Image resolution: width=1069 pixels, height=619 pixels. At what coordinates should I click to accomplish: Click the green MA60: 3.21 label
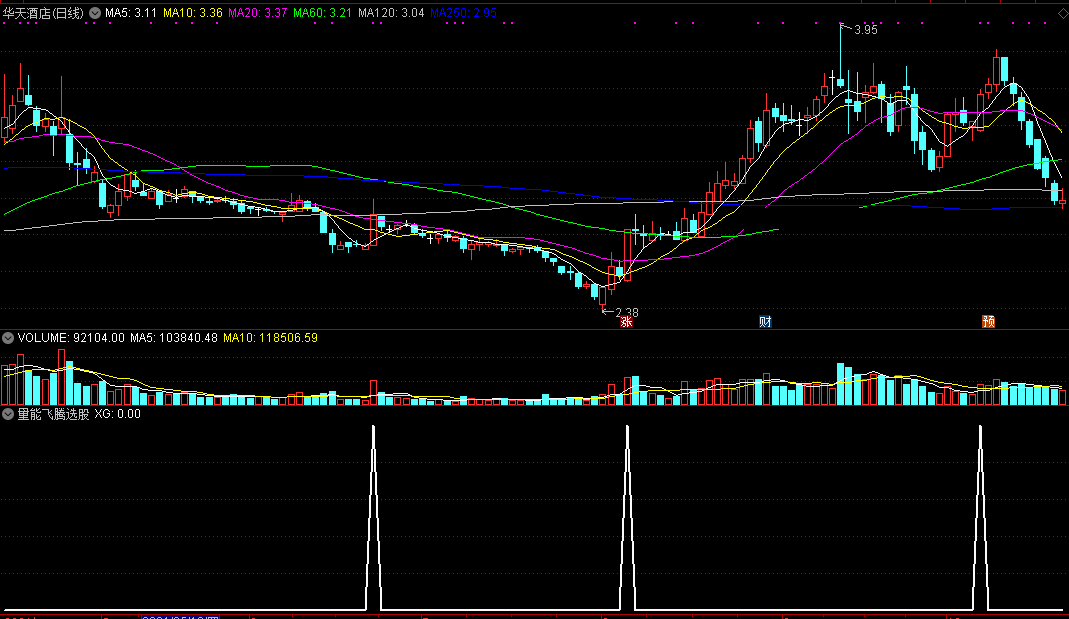point(322,13)
